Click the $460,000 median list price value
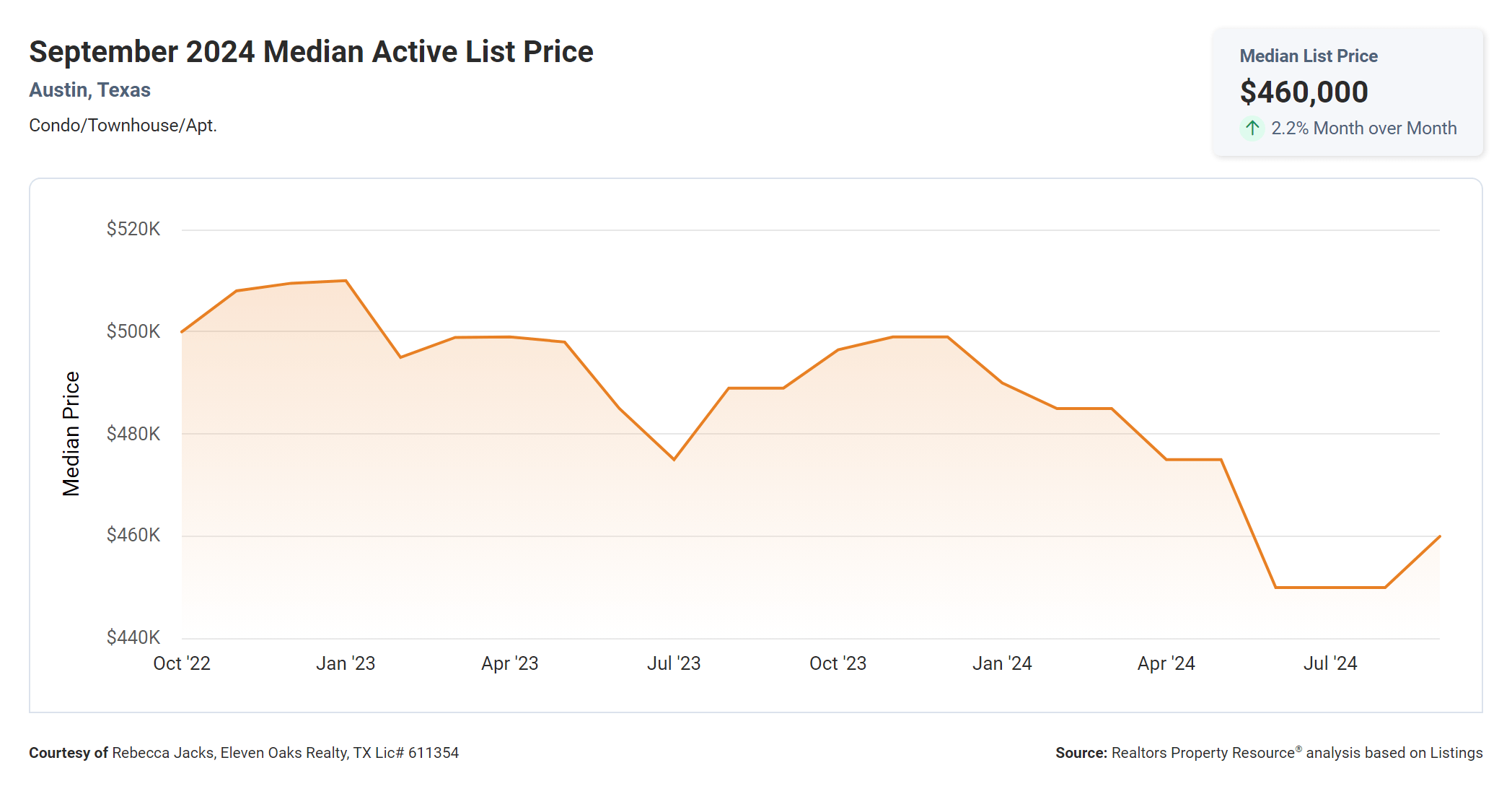The height and width of the screenshot is (794, 1512). 1304,92
